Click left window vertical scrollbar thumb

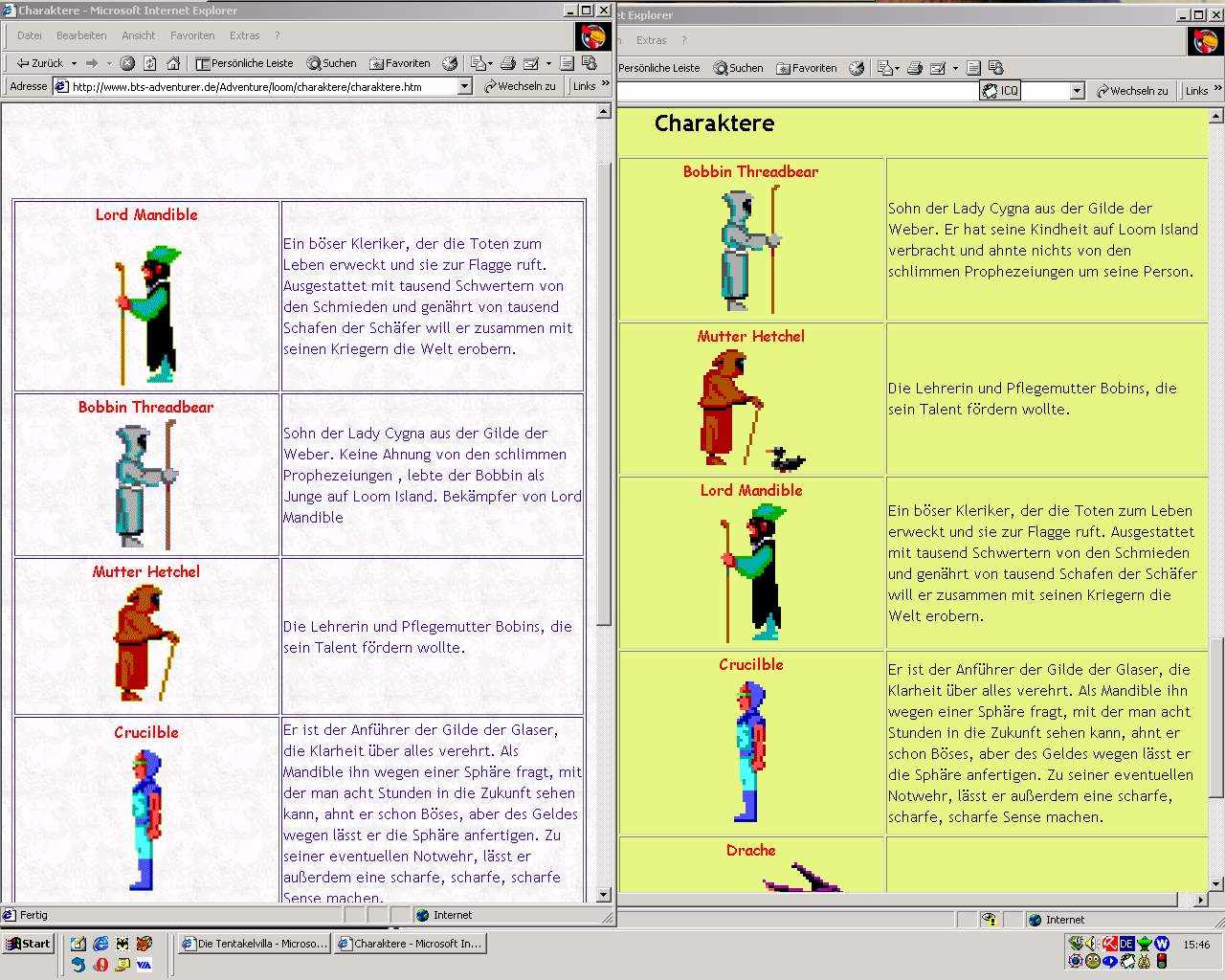click(604, 394)
